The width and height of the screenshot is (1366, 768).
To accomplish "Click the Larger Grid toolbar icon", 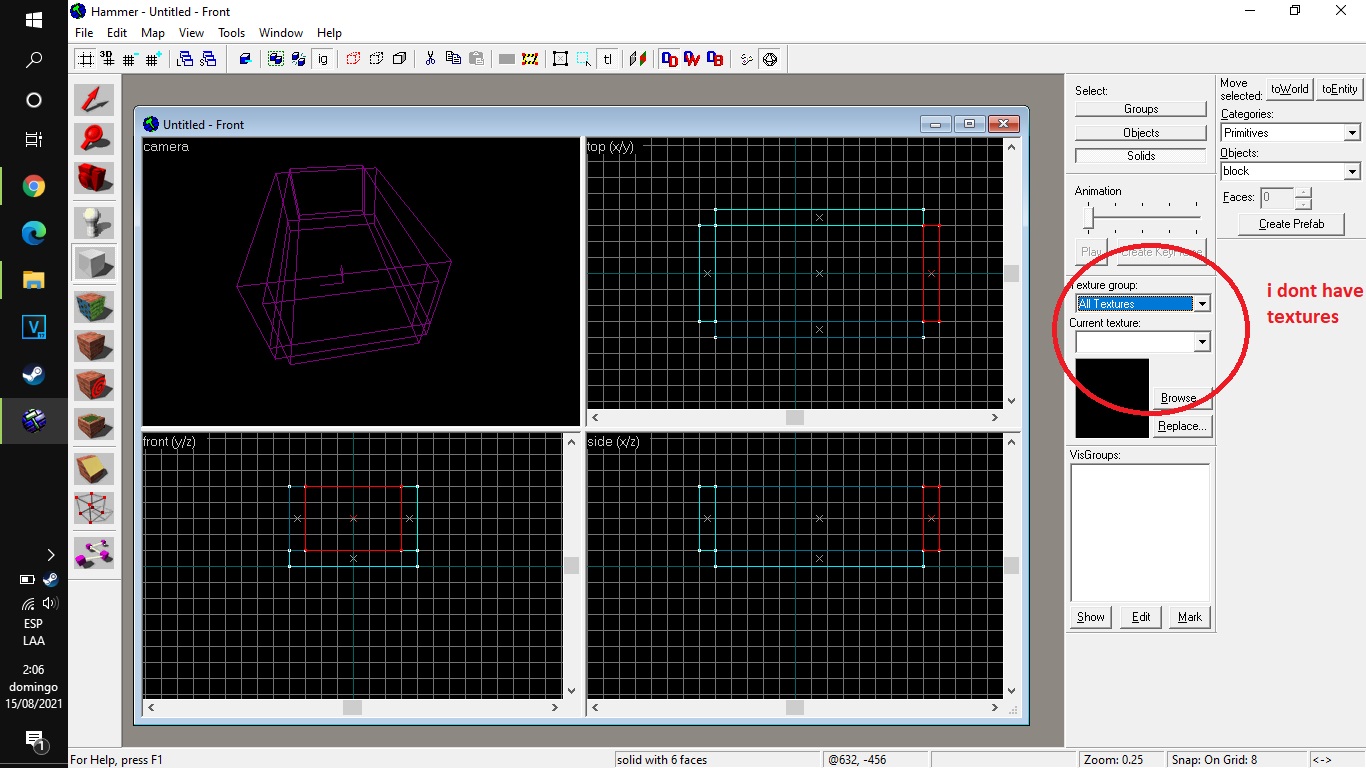I will [153, 59].
